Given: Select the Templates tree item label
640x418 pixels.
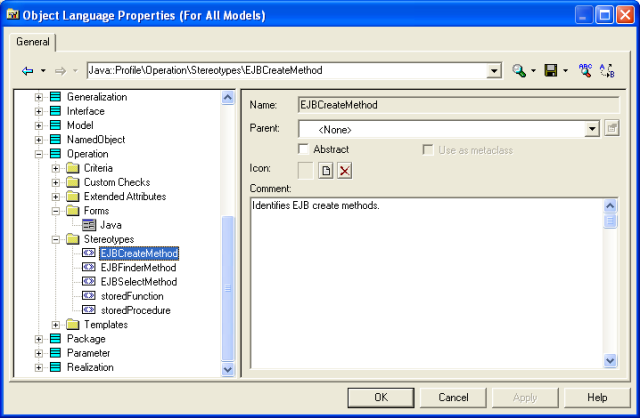Looking at the screenshot, I should point(106,325).
